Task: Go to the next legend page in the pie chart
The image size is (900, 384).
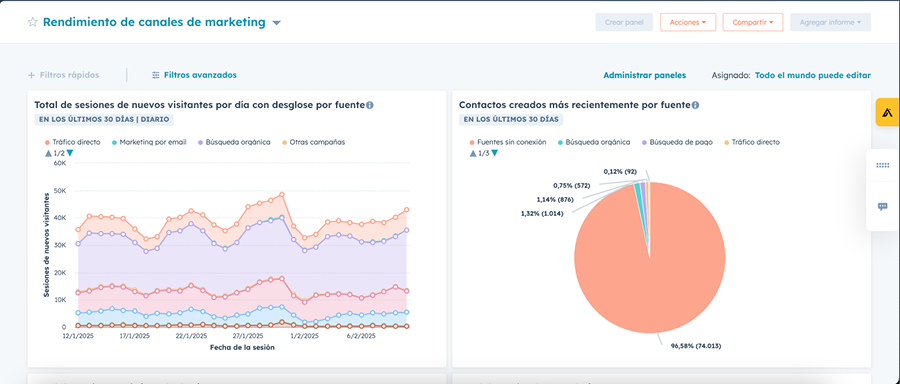Action: (494, 153)
